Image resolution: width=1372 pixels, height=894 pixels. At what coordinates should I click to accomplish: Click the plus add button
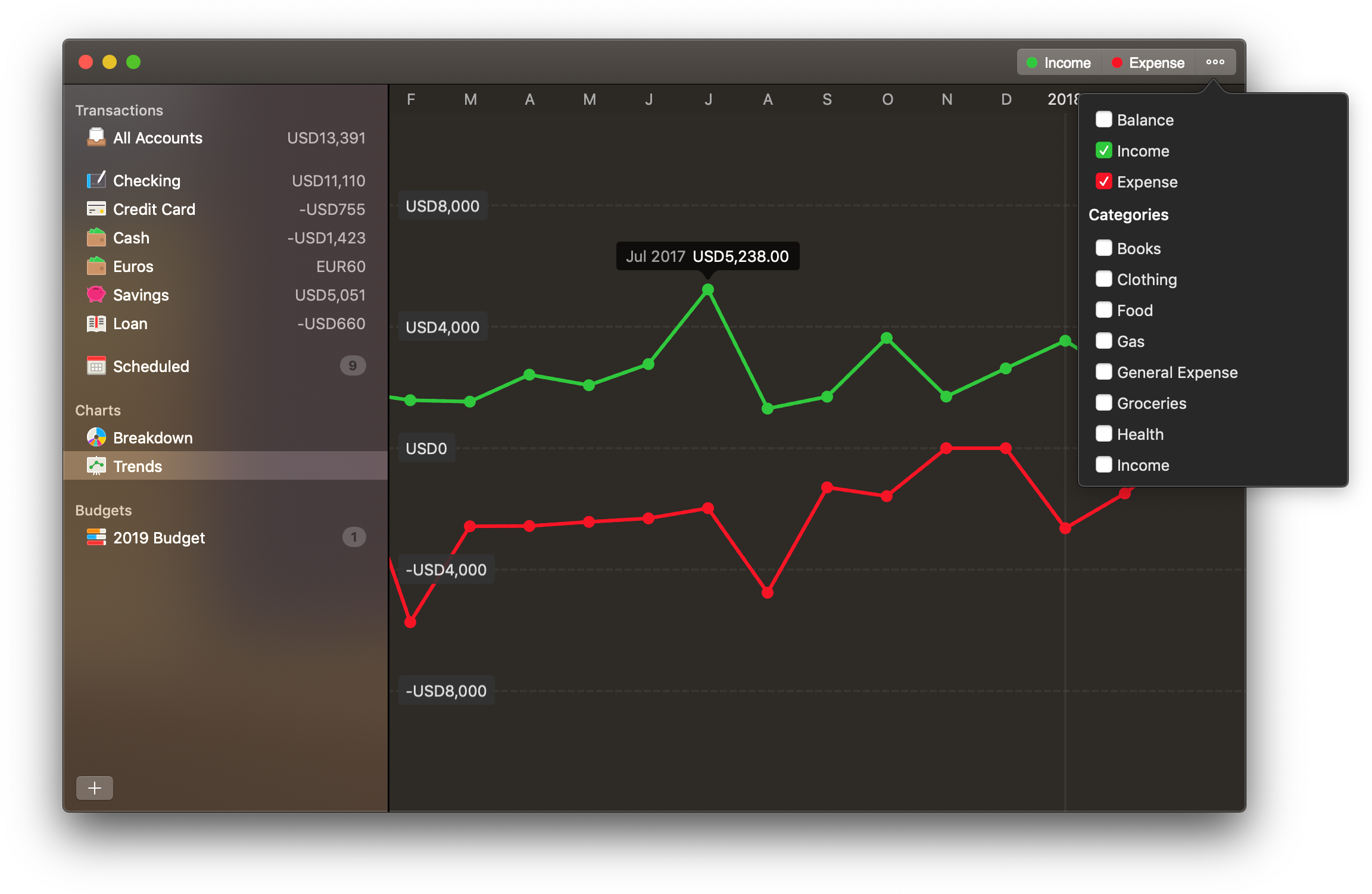[x=95, y=788]
